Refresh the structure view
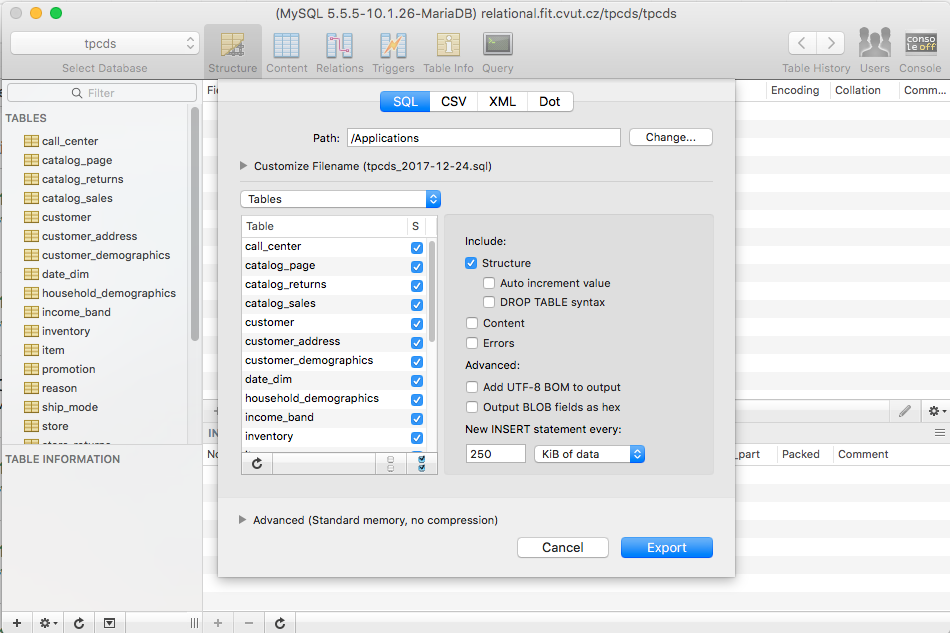Image resolution: width=950 pixels, height=633 pixels. tap(280, 623)
